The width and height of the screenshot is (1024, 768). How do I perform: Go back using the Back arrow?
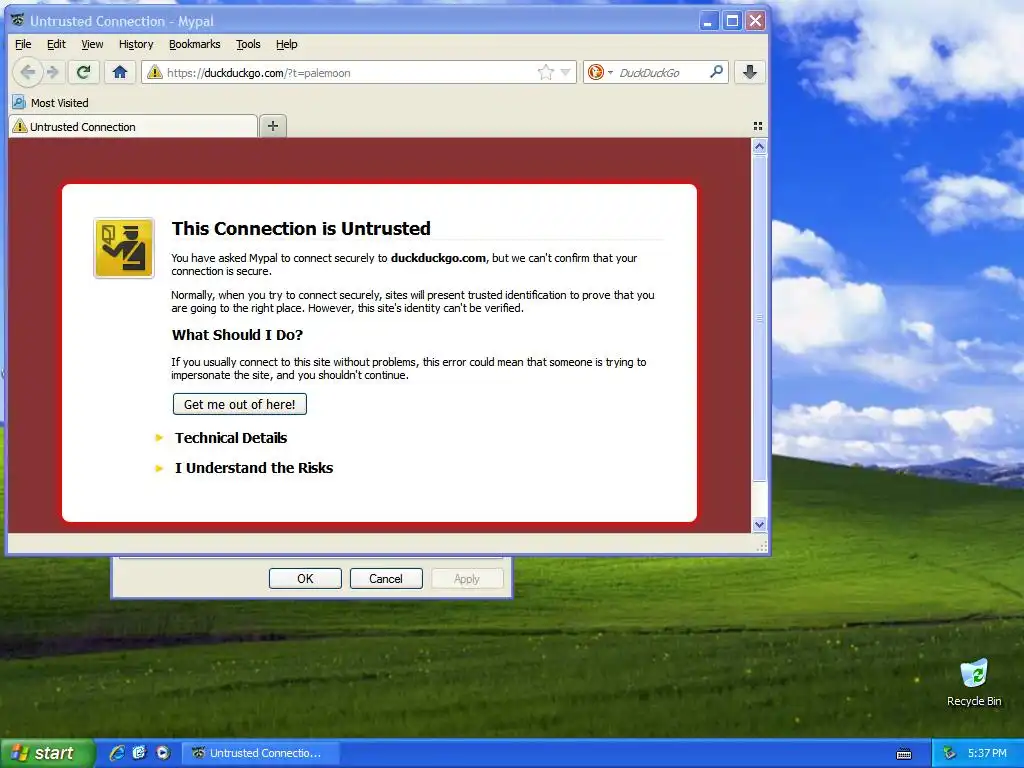(x=27, y=72)
